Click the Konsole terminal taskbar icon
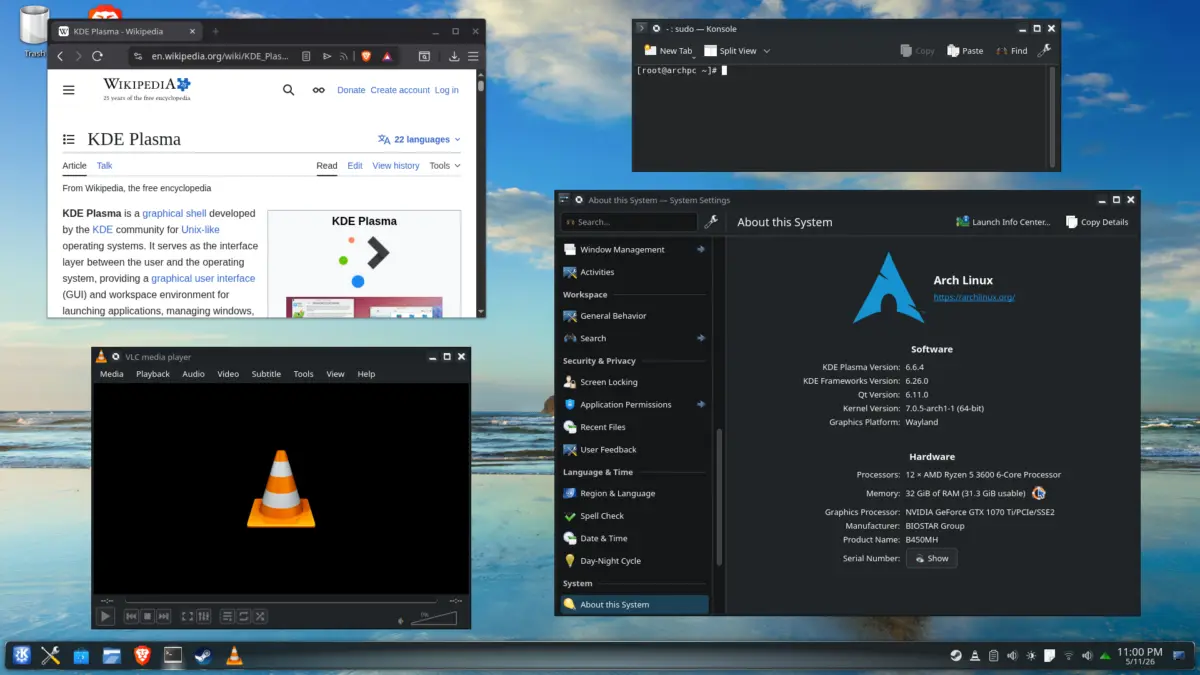Screen dimensions: 1200x675 173,656
